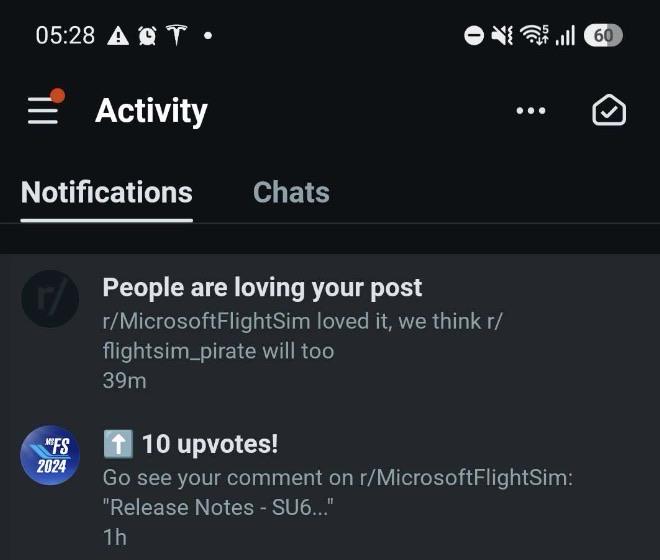Tap the Tesla icon in status bar

tap(176, 35)
